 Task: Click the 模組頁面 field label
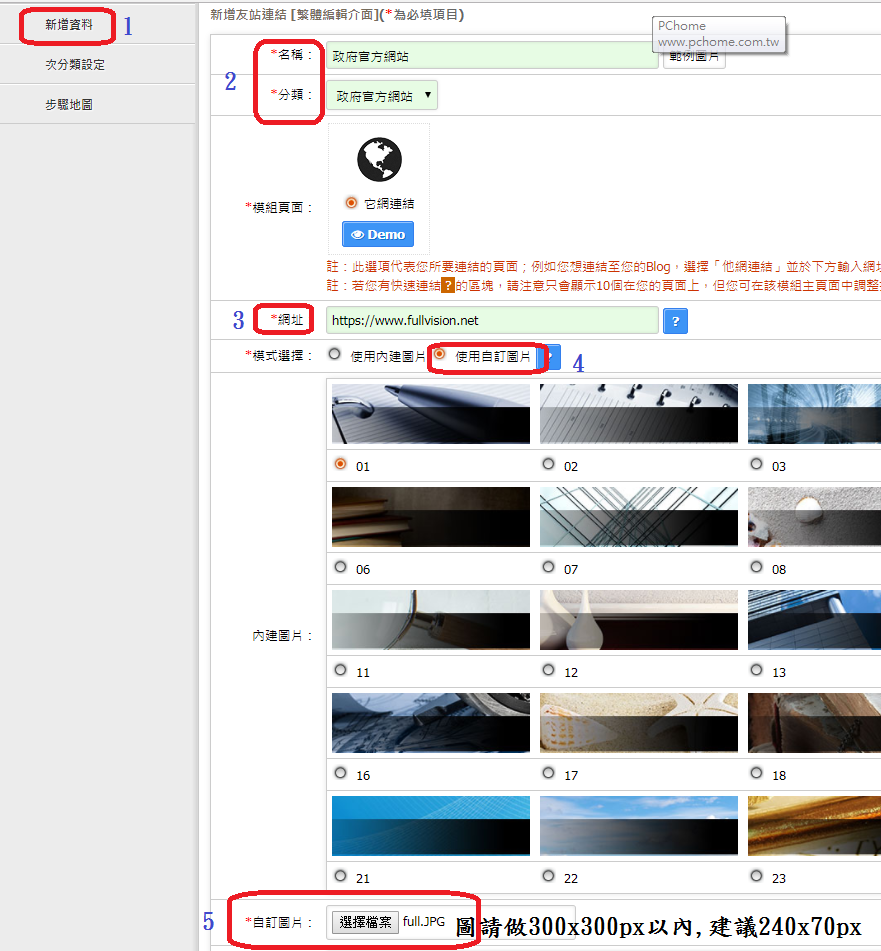(x=279, y=207)
